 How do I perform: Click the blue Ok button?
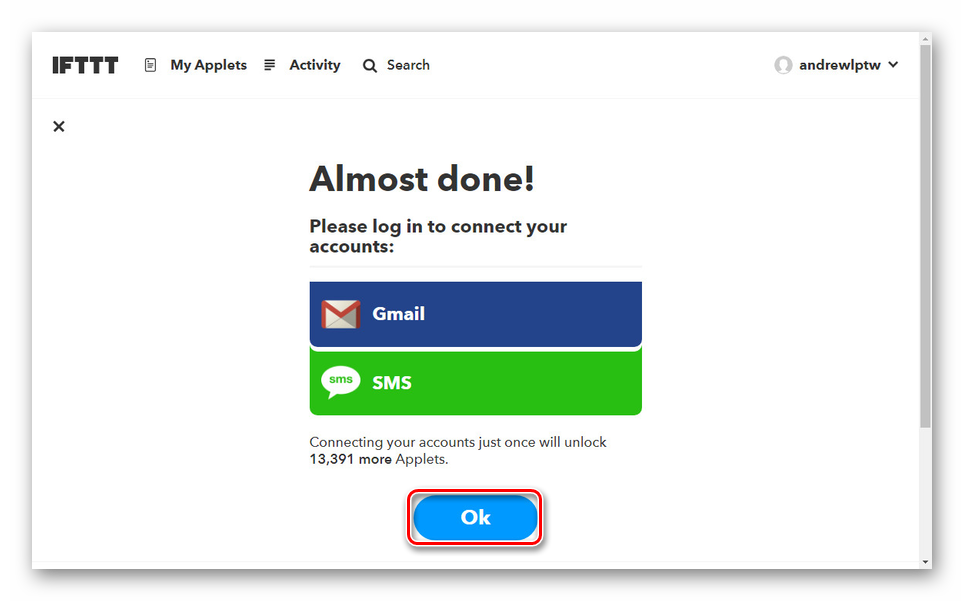click(x=475, y=517)
